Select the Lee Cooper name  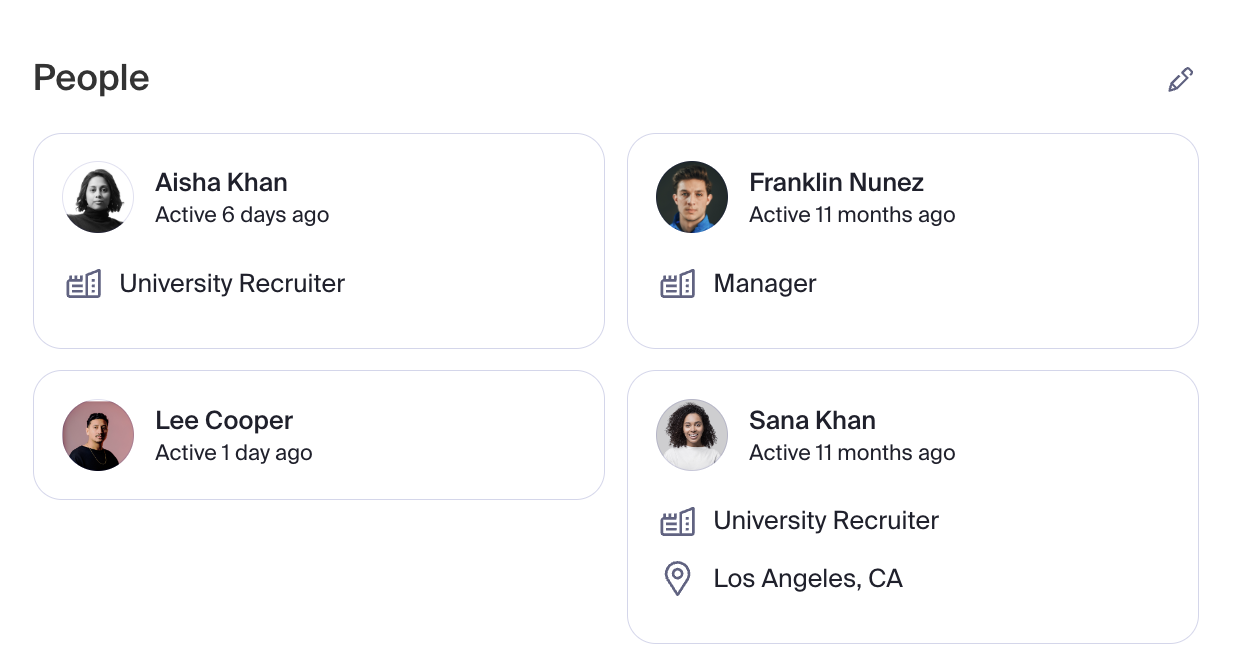tap(224, 421)
